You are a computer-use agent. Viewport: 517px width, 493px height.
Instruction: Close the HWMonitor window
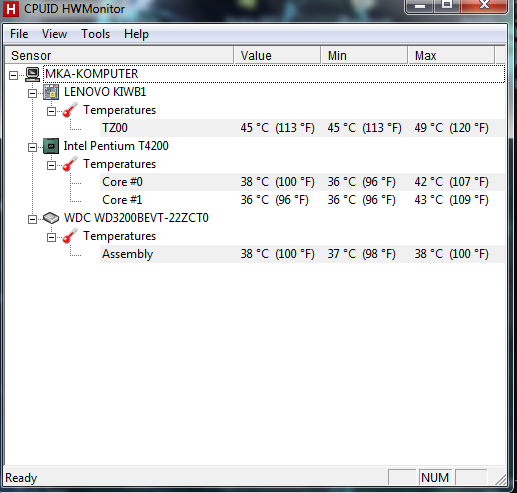point(484,6)
